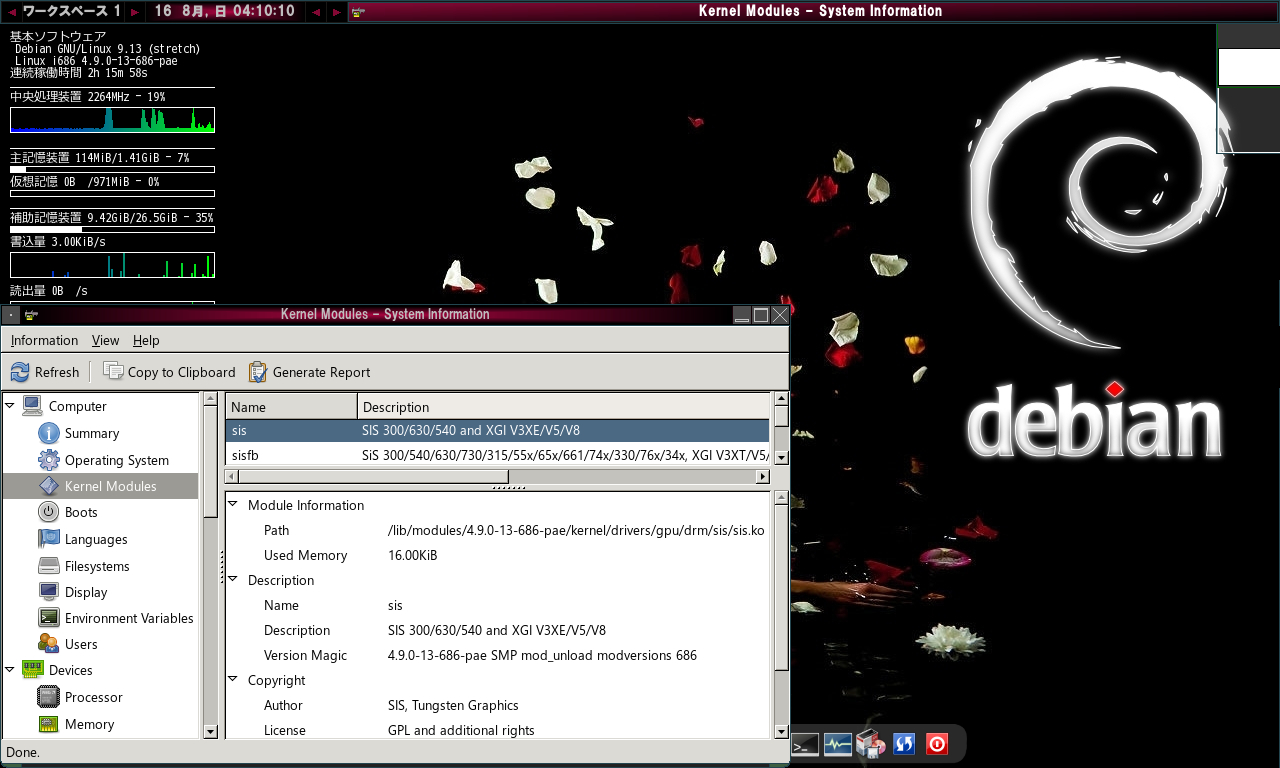Select the Display monitor icon
The height and width of the screenshot is (768, 1280).
(49, 592)
